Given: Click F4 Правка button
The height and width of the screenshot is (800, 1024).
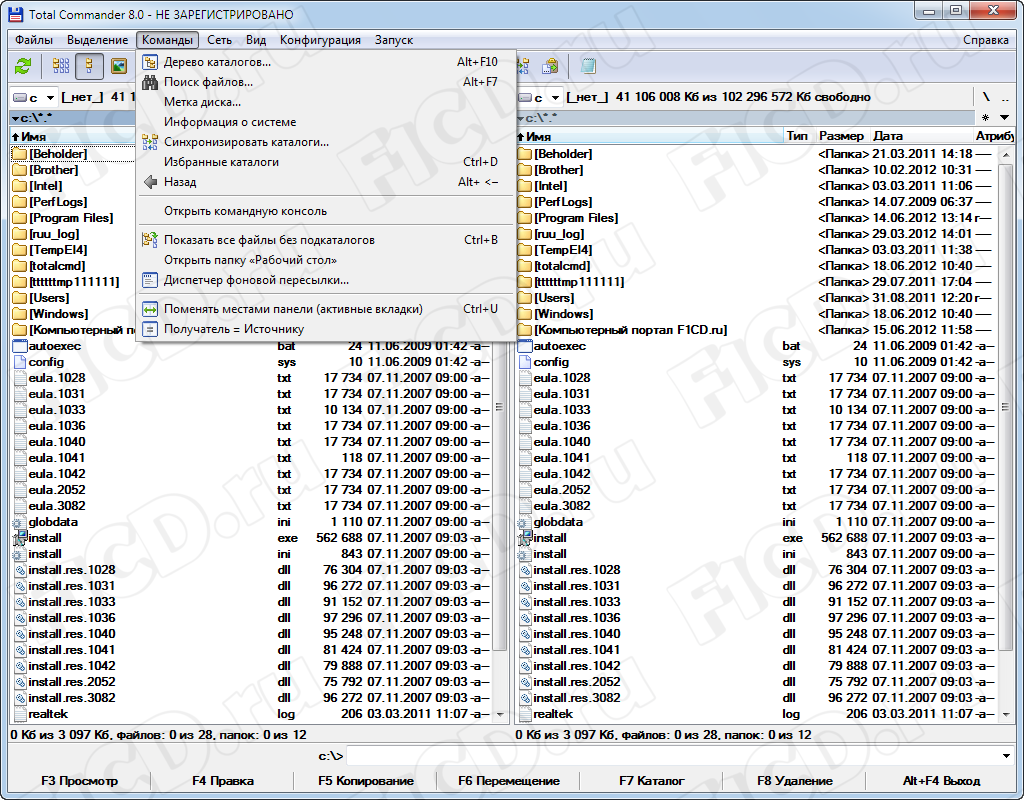Looking at the screenshot, I should tap(223, 781).
